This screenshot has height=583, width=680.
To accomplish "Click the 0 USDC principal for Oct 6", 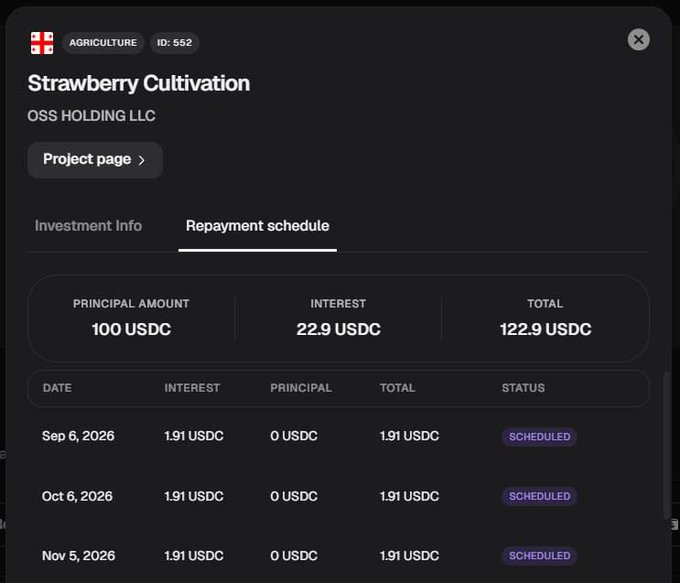I will click(x=294, y=496).
